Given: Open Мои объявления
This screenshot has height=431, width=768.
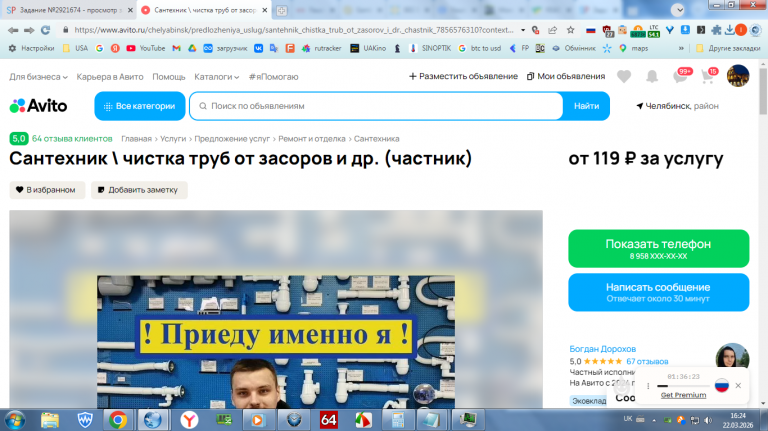Looking at the screenshot, I should tap(566, 76).
